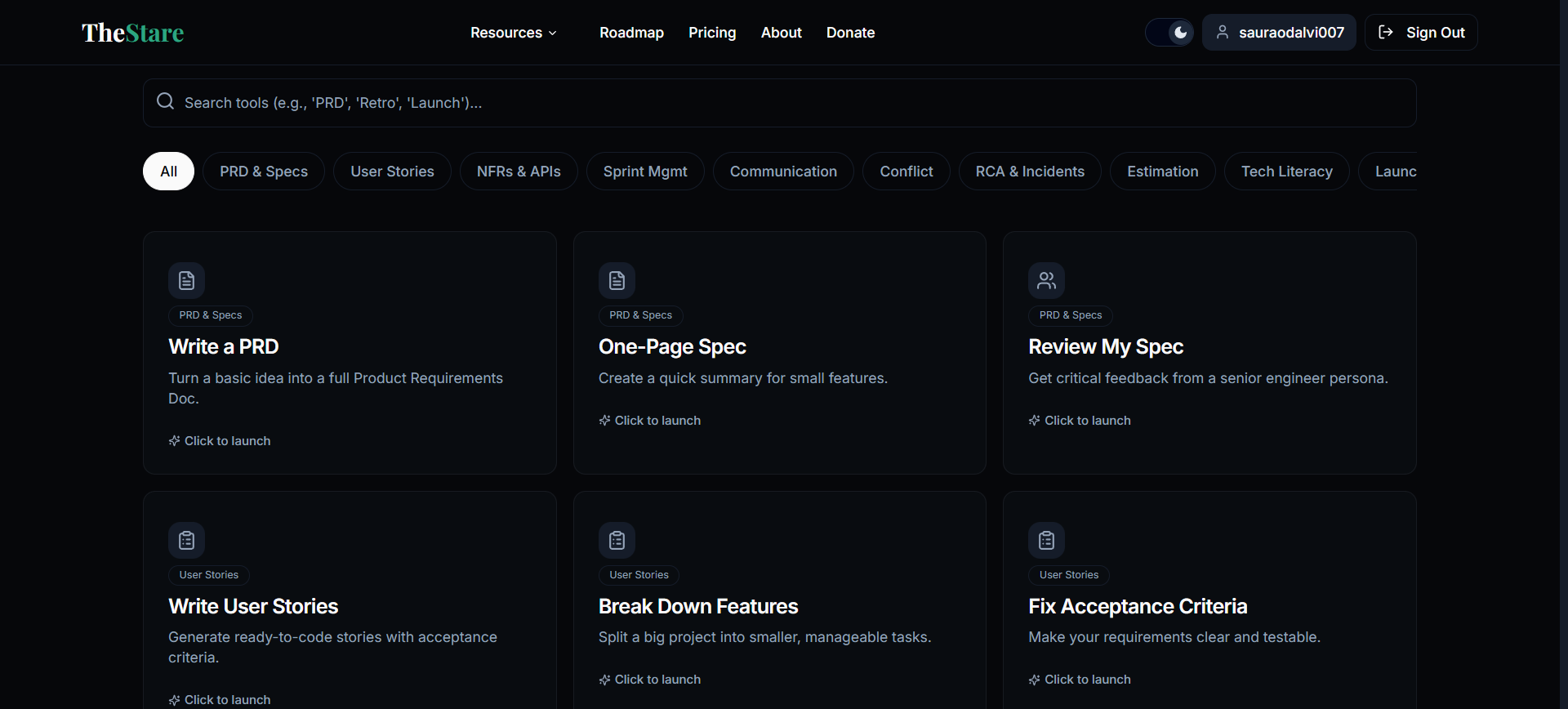The height and width of the screenshot is (709, 1568).
Task: Click the document icon on Write a PRD card
Action: click(186, 281)
